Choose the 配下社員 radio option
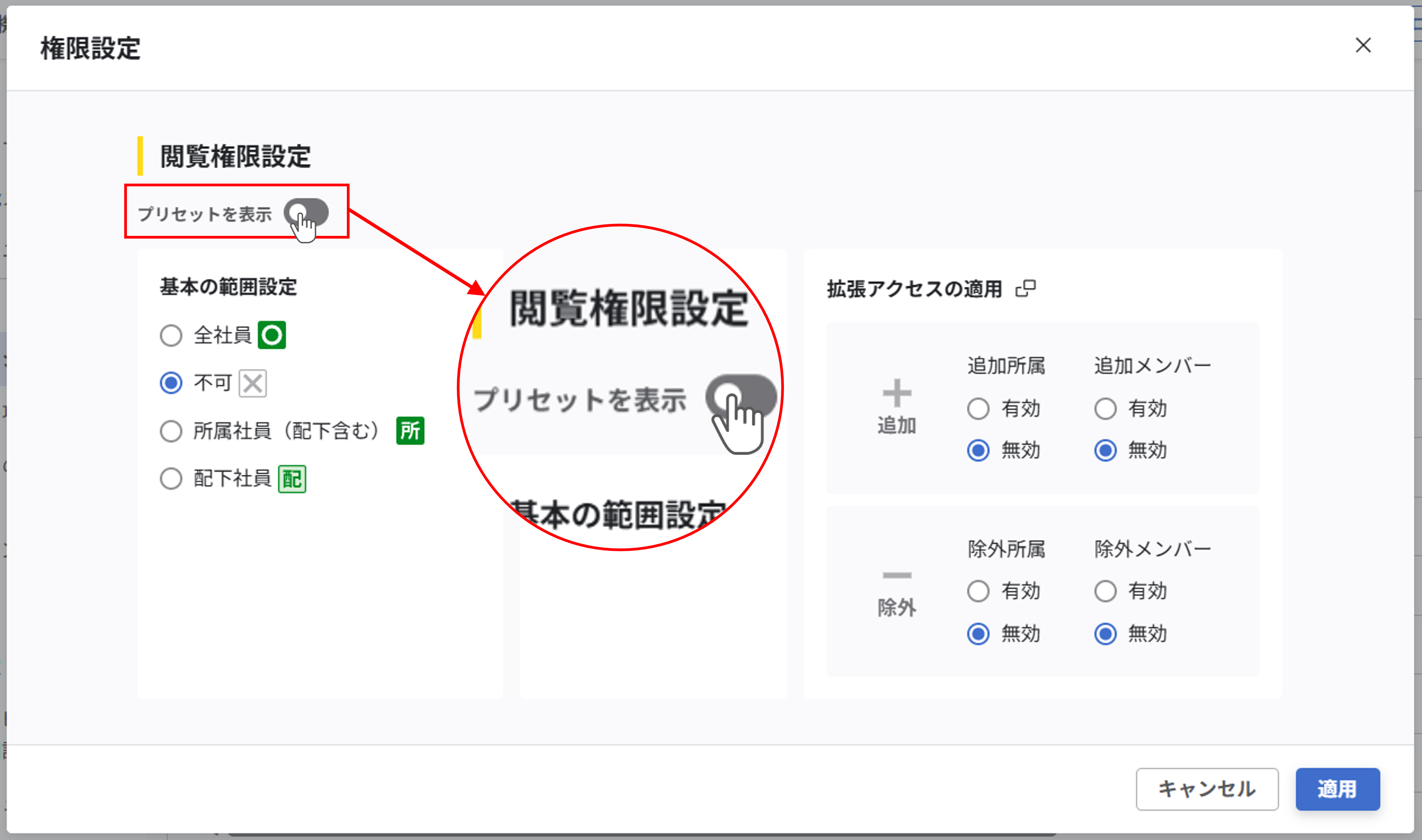Viewport: 1422px width, 840px height. [171, 479]
